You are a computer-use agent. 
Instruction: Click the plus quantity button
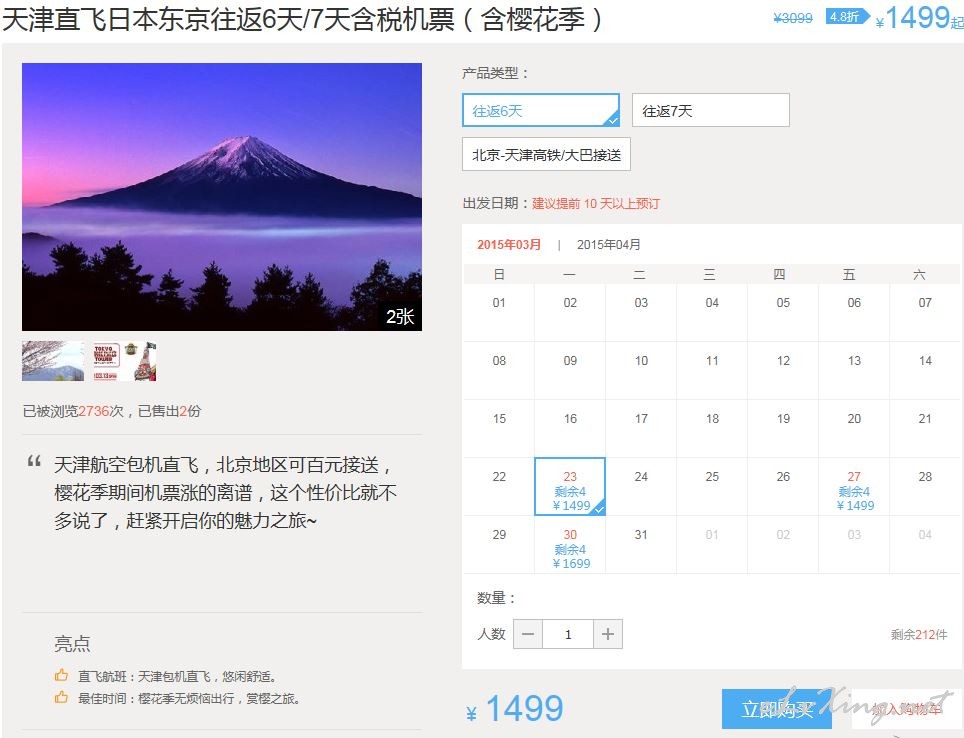click(608, 634)
